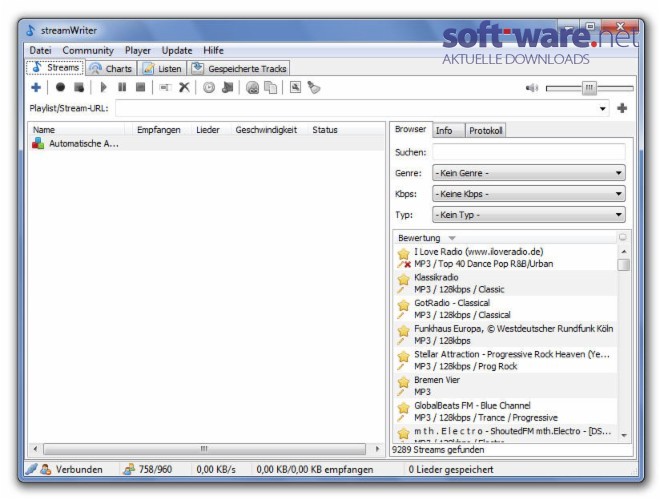Select the Funkhaus Europa stream
660x500 pixels.
point(506,335)
